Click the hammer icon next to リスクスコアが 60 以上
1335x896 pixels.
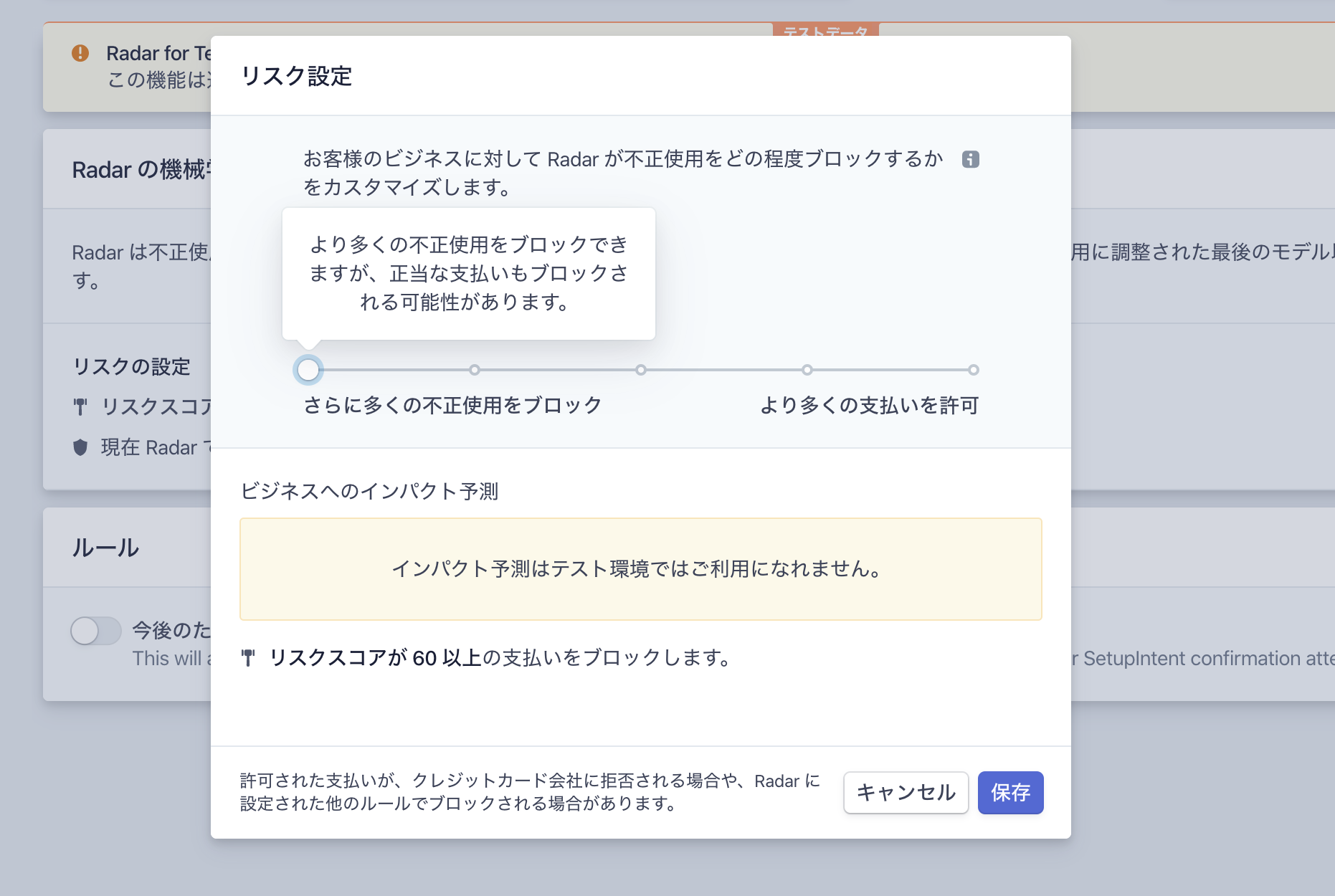[248, 657]
